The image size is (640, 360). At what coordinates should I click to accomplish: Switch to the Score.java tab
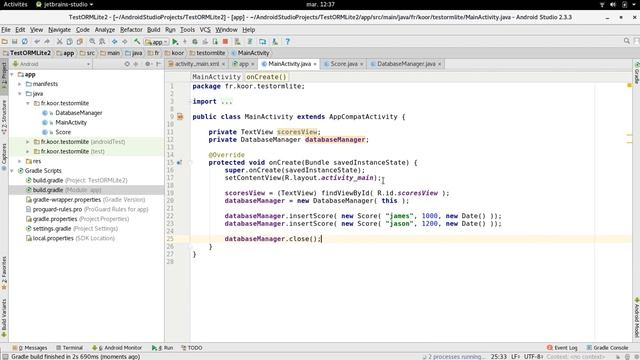click(344, 64)
